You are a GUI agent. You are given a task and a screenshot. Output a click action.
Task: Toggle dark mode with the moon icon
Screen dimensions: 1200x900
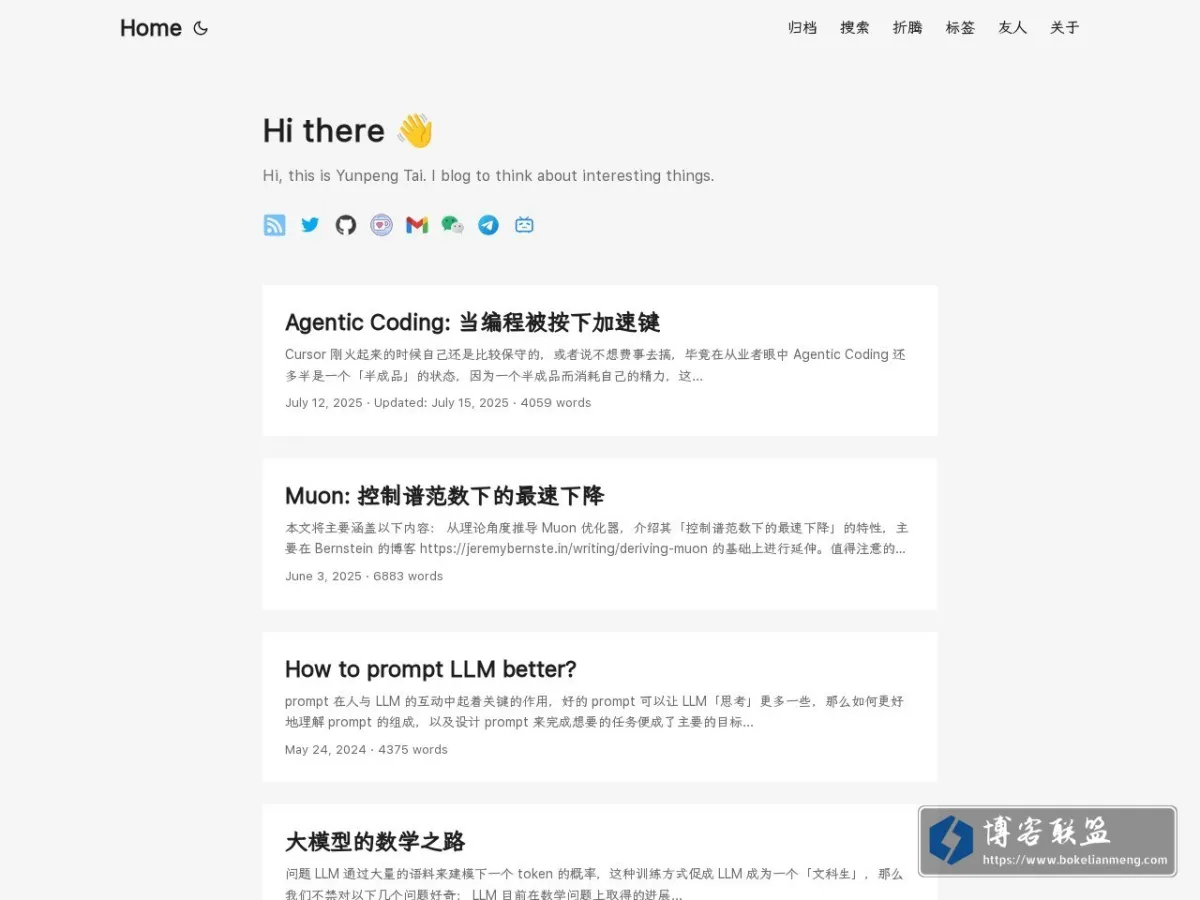[201, 28]
